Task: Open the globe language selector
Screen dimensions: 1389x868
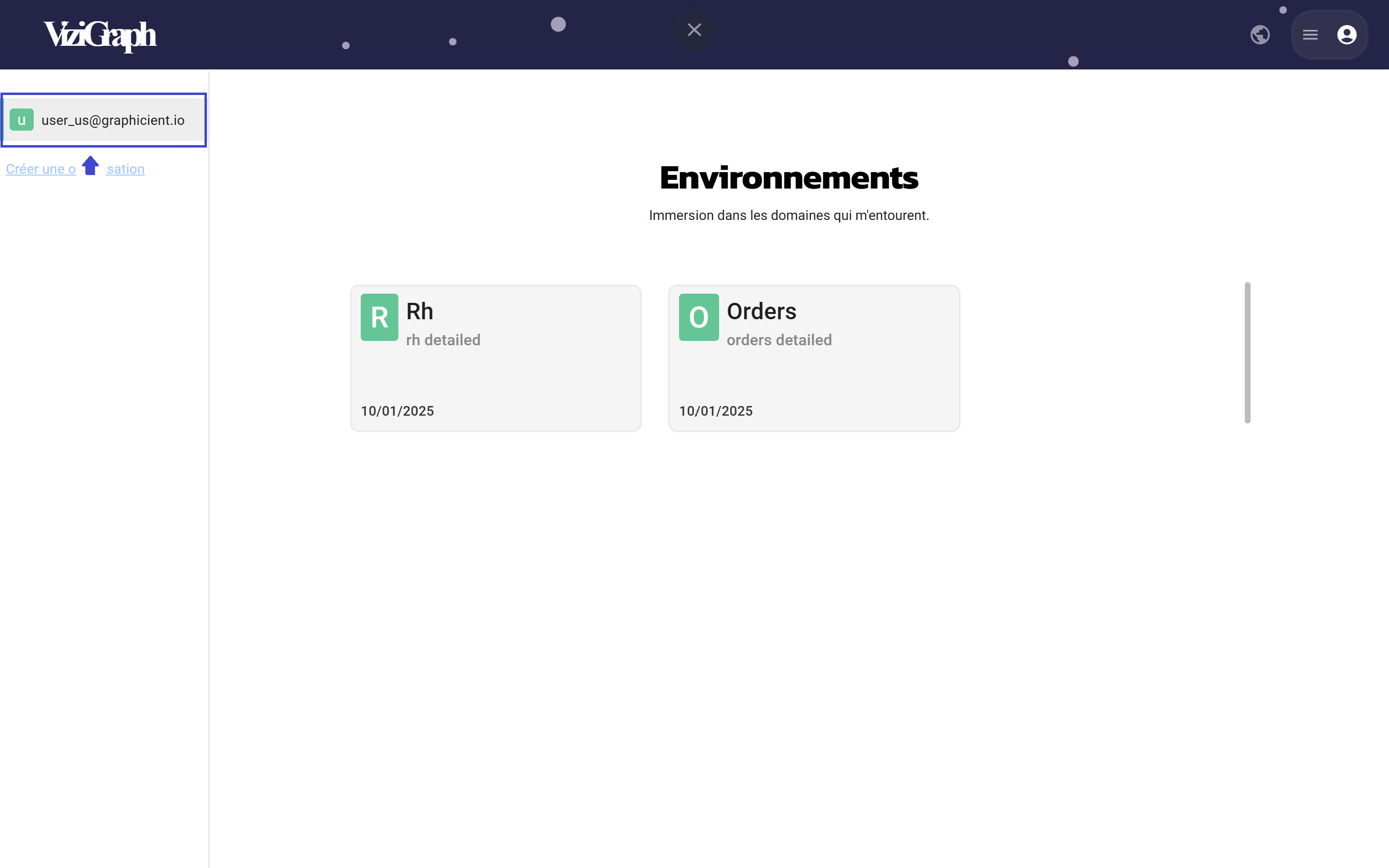Action: [x=1259, y=35]
